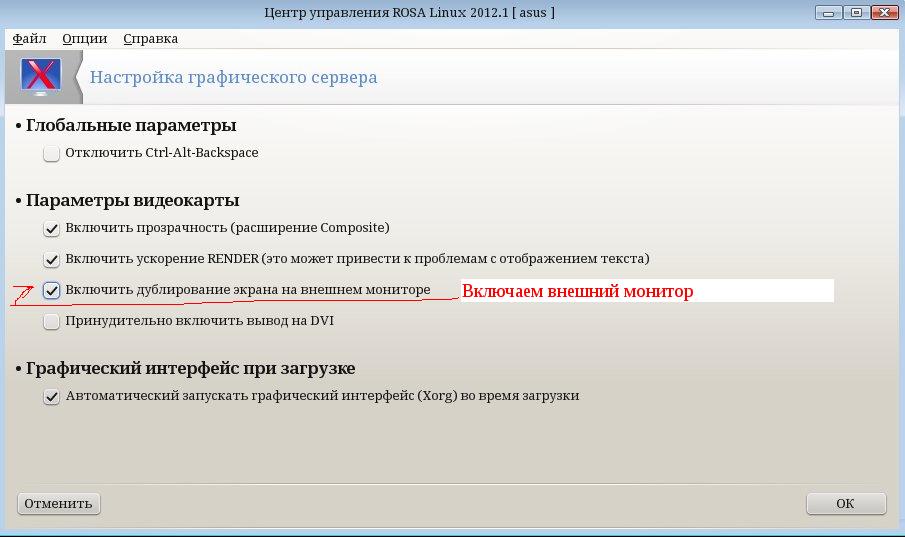Click label Принудительно включить вывод на DVI
This screenshot has width=905, height=537.
pyautogui.click(x=199, y=321)
